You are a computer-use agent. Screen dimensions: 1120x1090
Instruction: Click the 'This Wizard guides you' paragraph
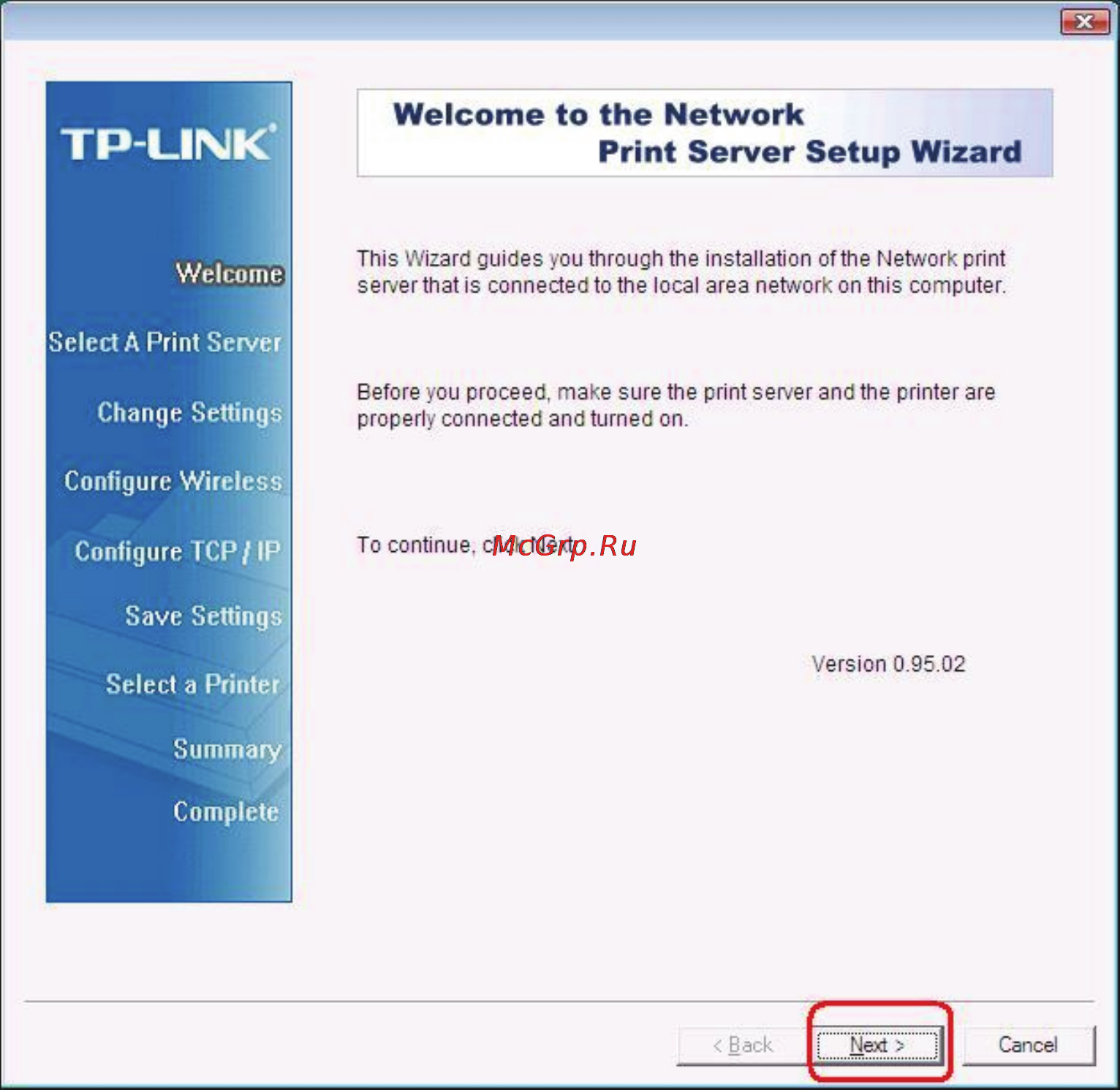[x=681, y=272]
